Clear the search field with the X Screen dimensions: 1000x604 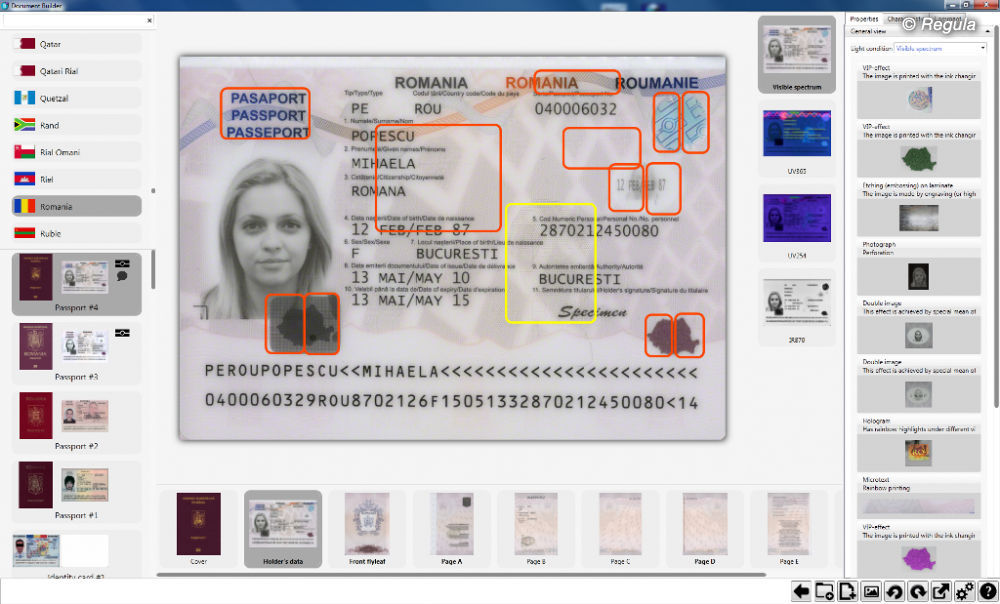tap(150, 20)
